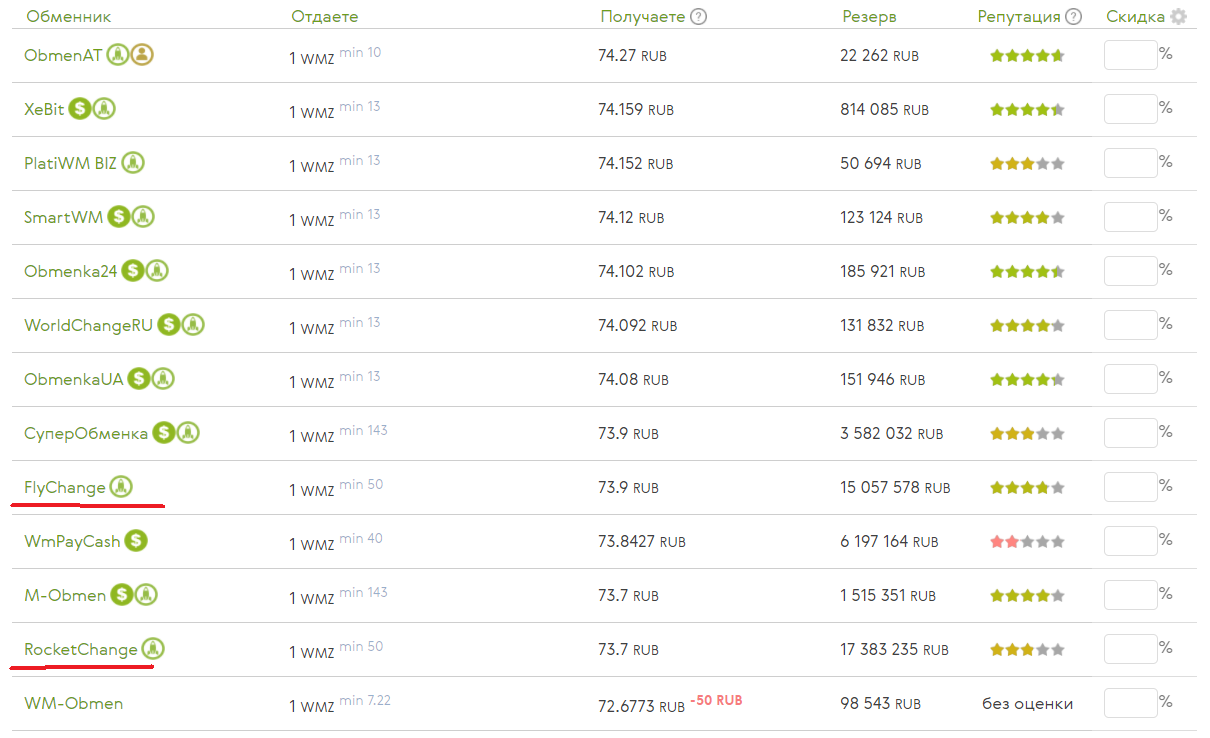
Task: Open the Obmenka24 exchanger link
Action: pyautogui.click(x=71, y=271)
